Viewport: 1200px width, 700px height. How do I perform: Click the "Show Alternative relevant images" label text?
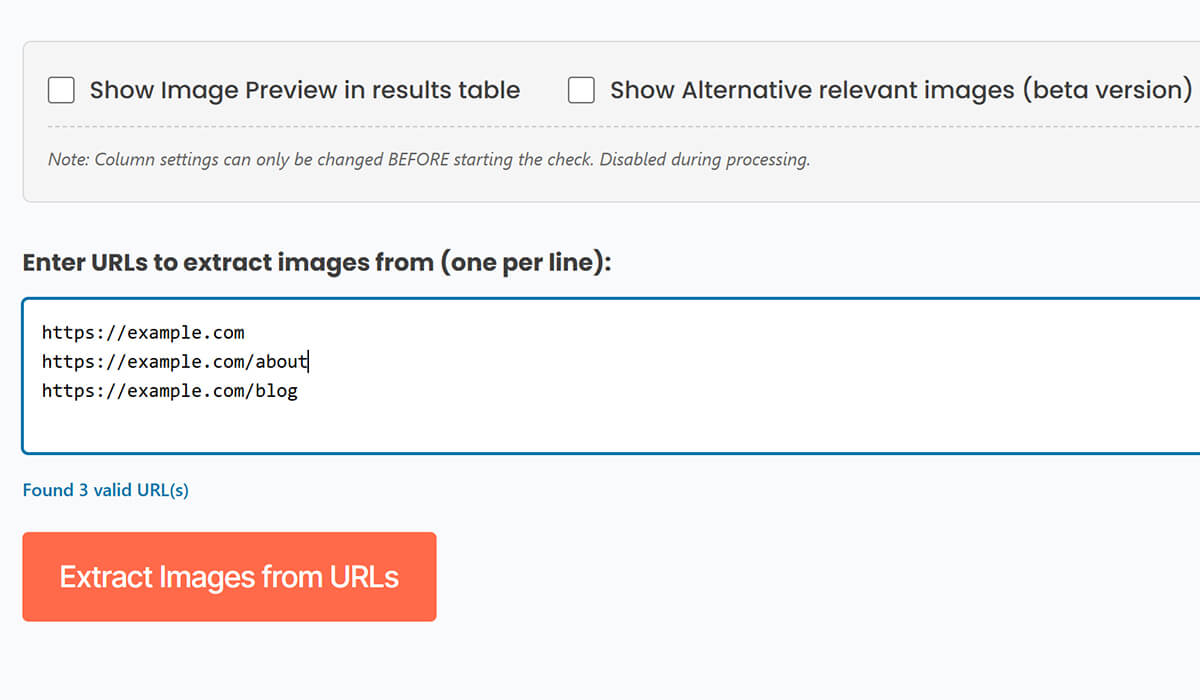pyautogui.click(x=812, y=91)
